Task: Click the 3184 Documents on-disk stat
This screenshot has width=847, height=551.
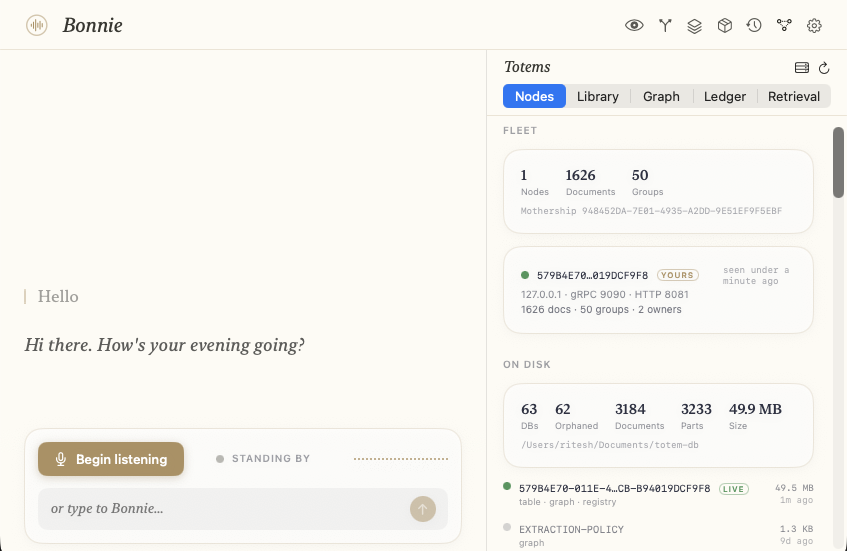Action: [639, 416]
